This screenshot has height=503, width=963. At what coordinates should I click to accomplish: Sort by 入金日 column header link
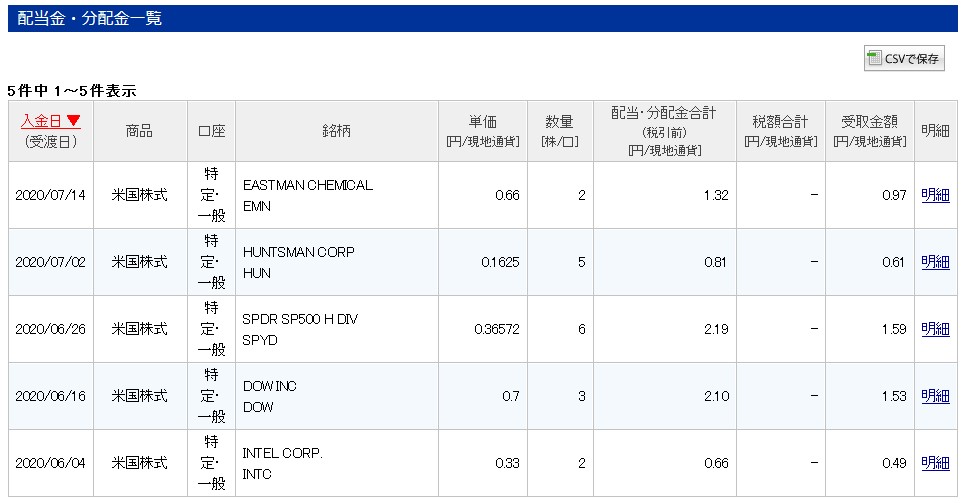pyautogui.click(x=41, y=121)
